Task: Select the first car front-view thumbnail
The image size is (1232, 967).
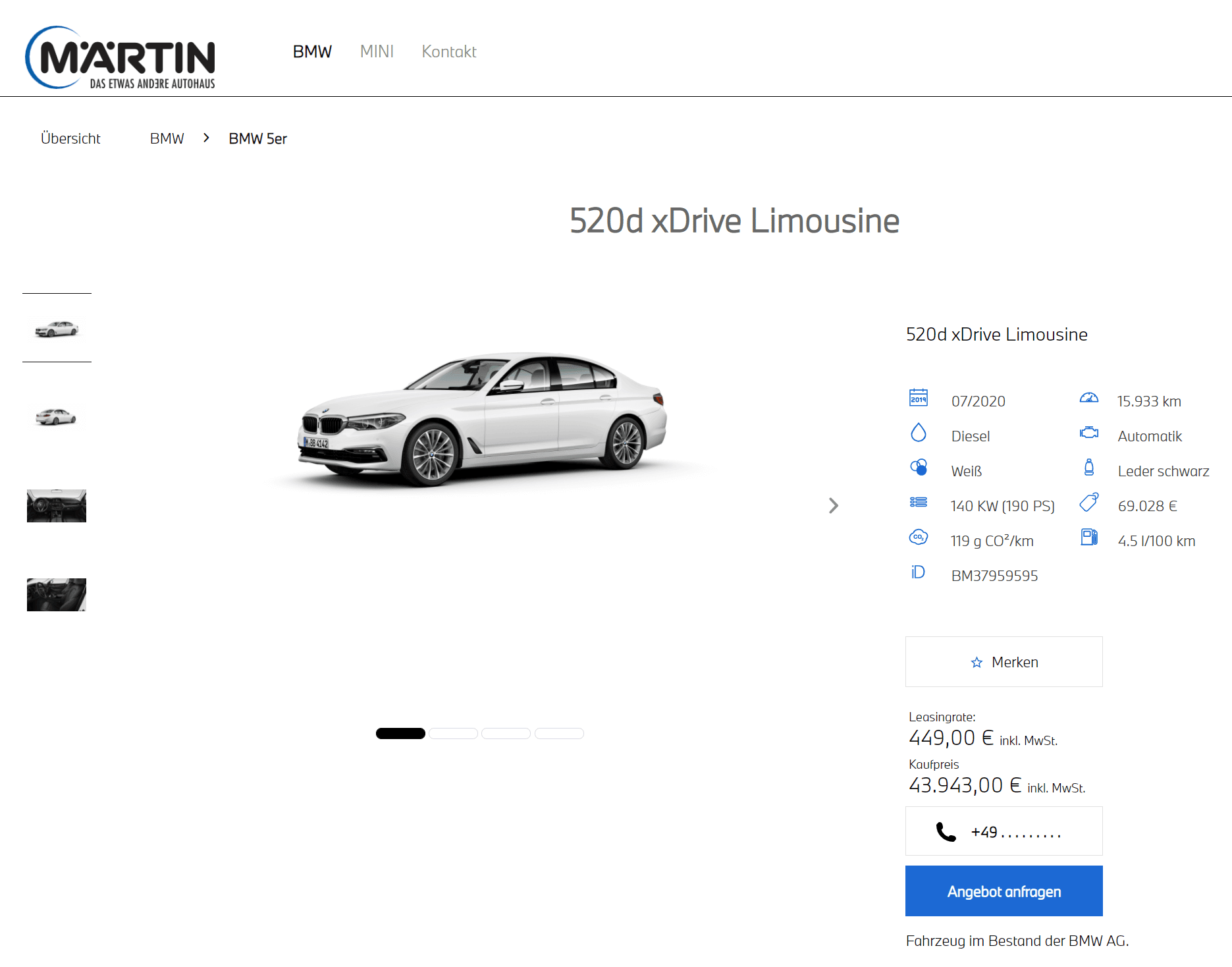Action: (x=57, y=328)
